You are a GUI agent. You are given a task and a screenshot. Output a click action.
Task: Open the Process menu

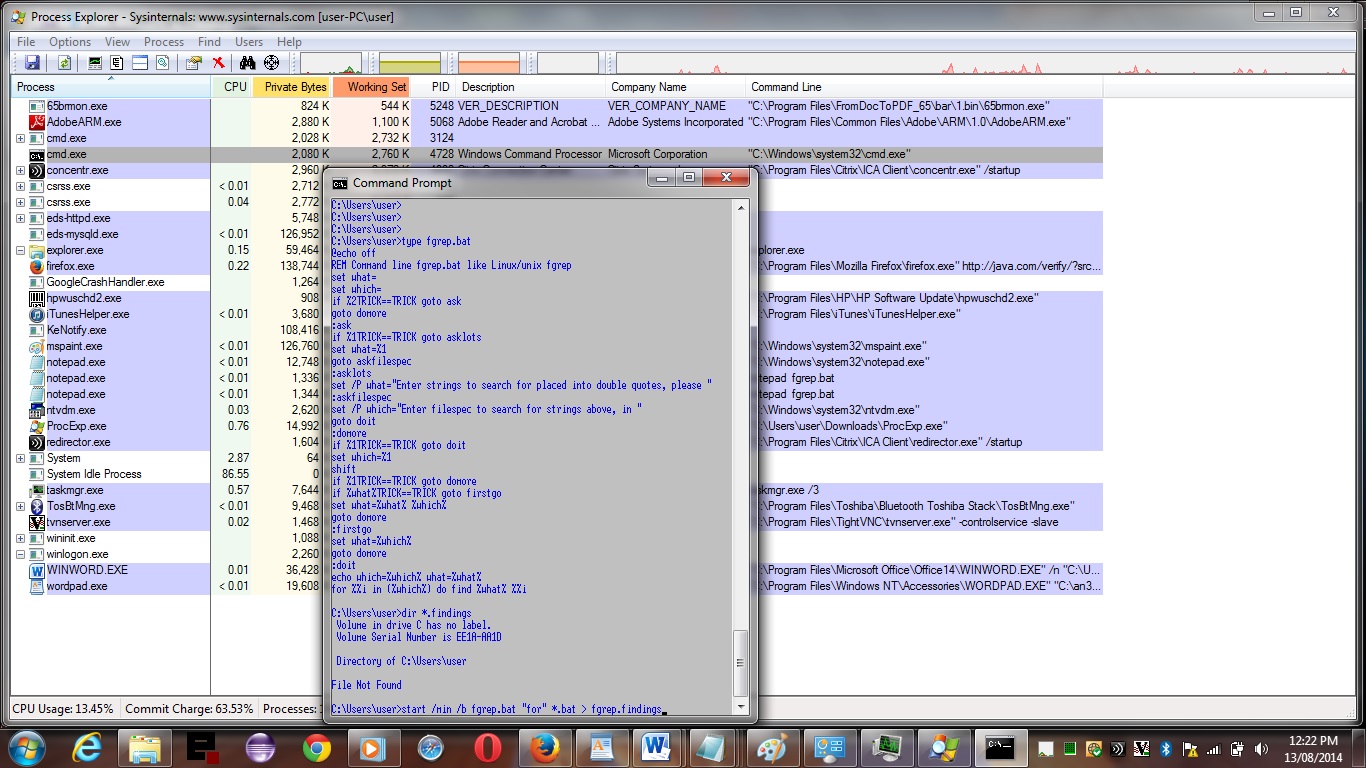point(164,42)
